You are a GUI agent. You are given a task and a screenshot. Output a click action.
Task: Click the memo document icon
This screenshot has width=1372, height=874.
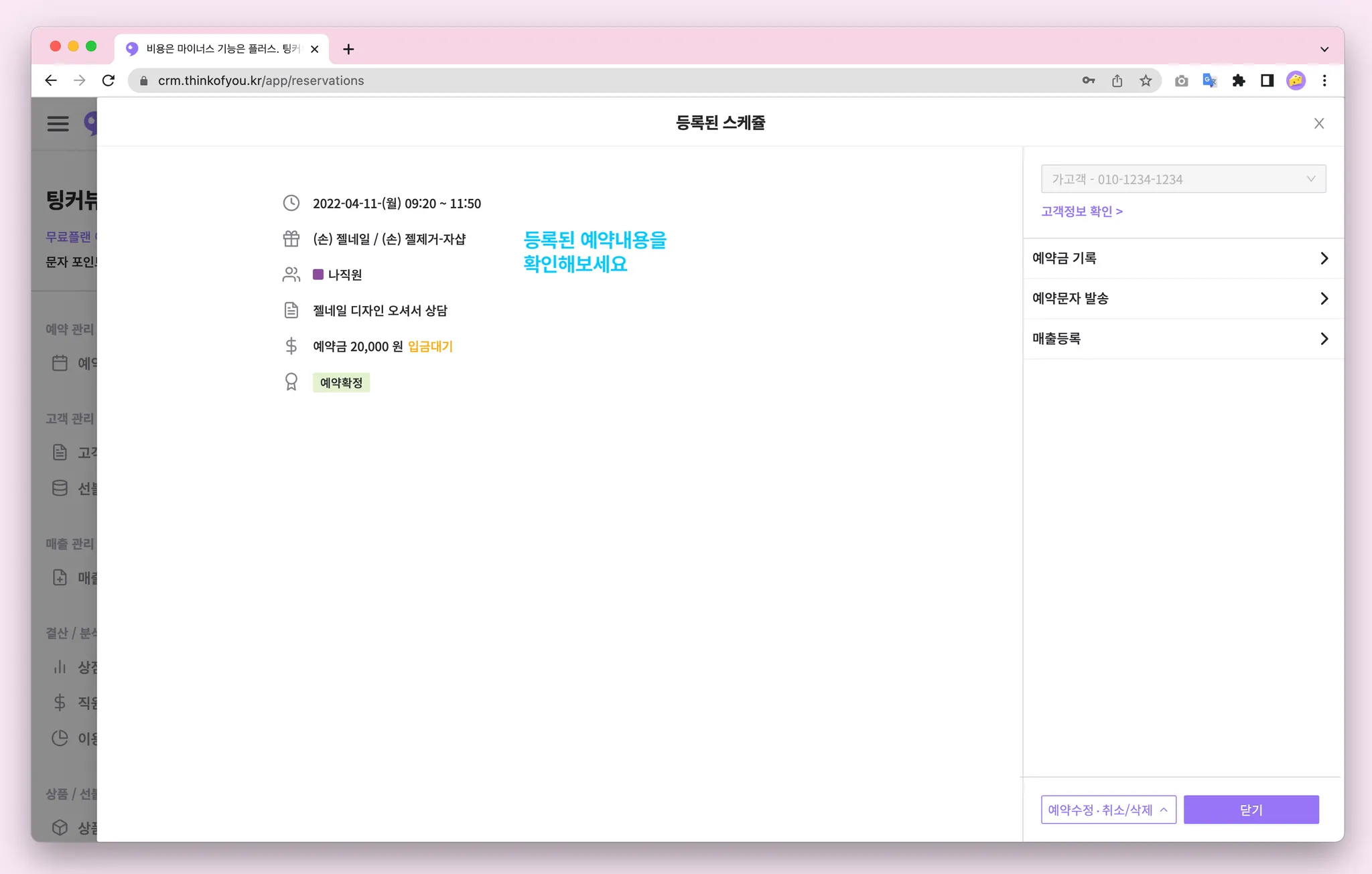pyautogui.click(x=291, y=310)
